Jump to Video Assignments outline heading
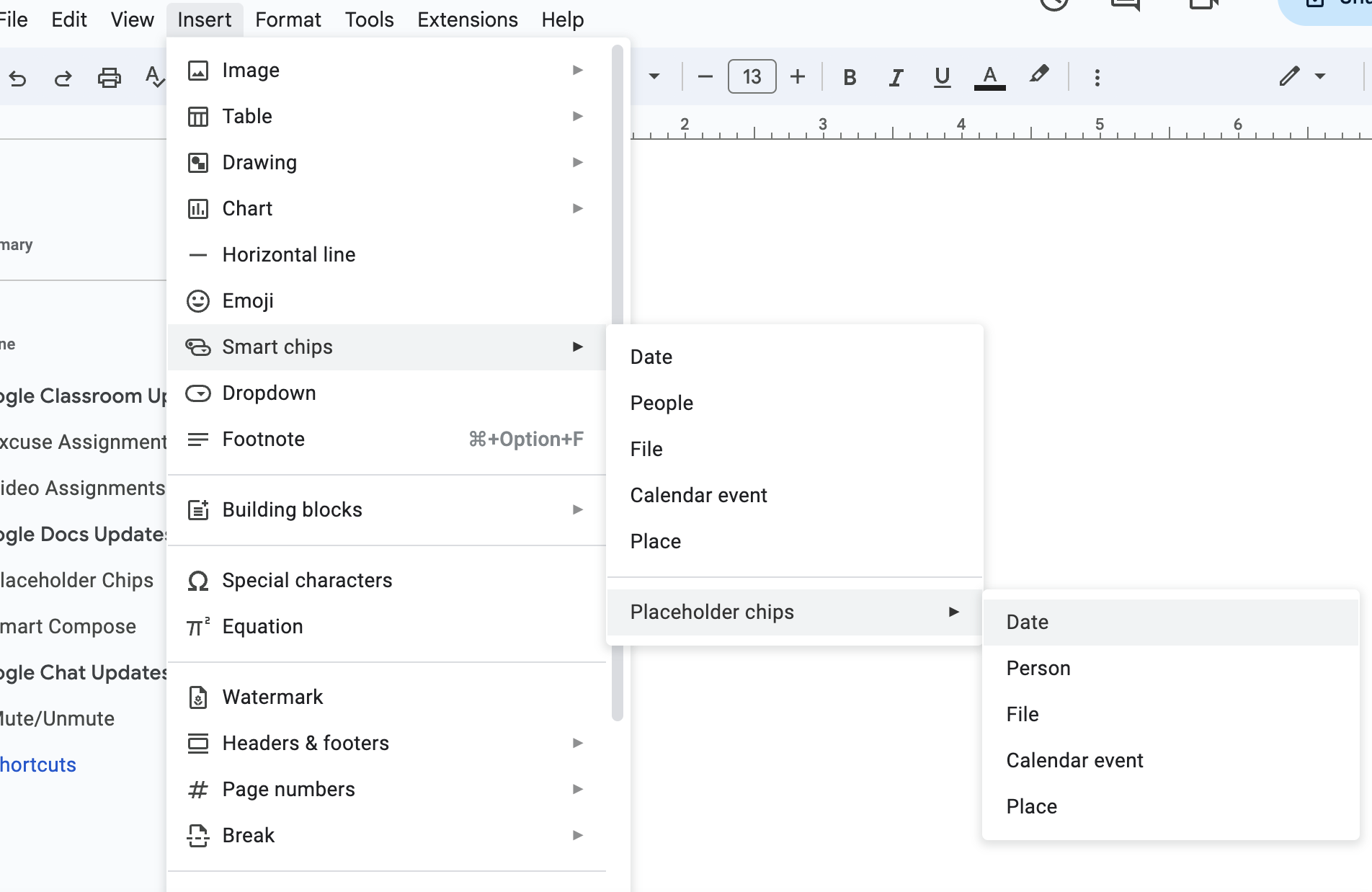This screenshot has height=892, width=1372. (x=82, y=489)
